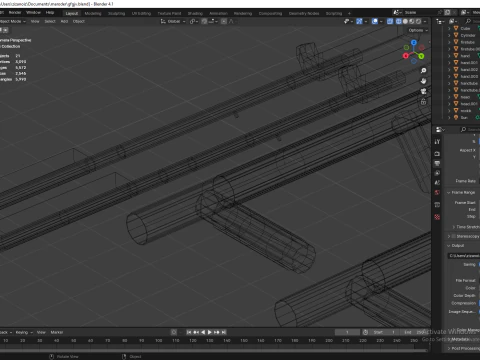Switch to the Modeling workspace tab
Screen dimensions: 480x360
(x=93, y=13)
